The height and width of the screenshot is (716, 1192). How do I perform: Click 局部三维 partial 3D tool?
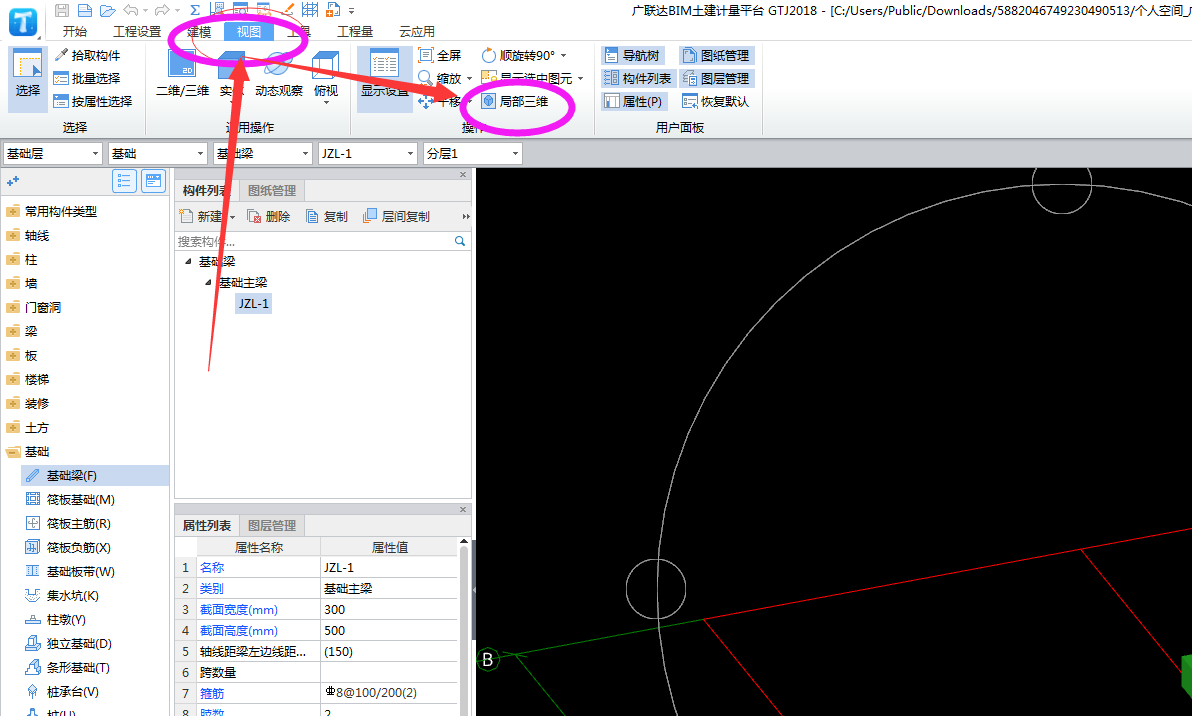coord(515,101)
